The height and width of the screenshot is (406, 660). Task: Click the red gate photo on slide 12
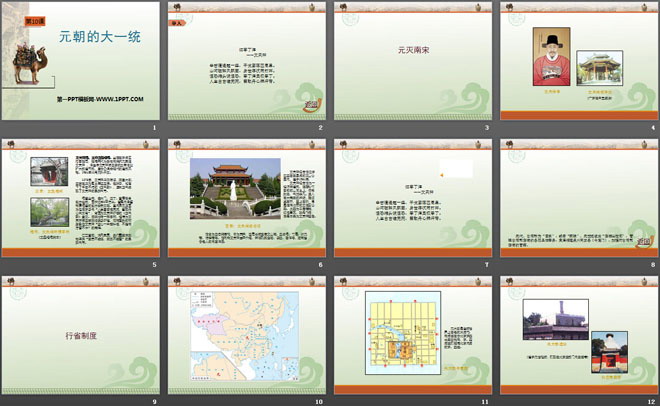pos(609,353)
